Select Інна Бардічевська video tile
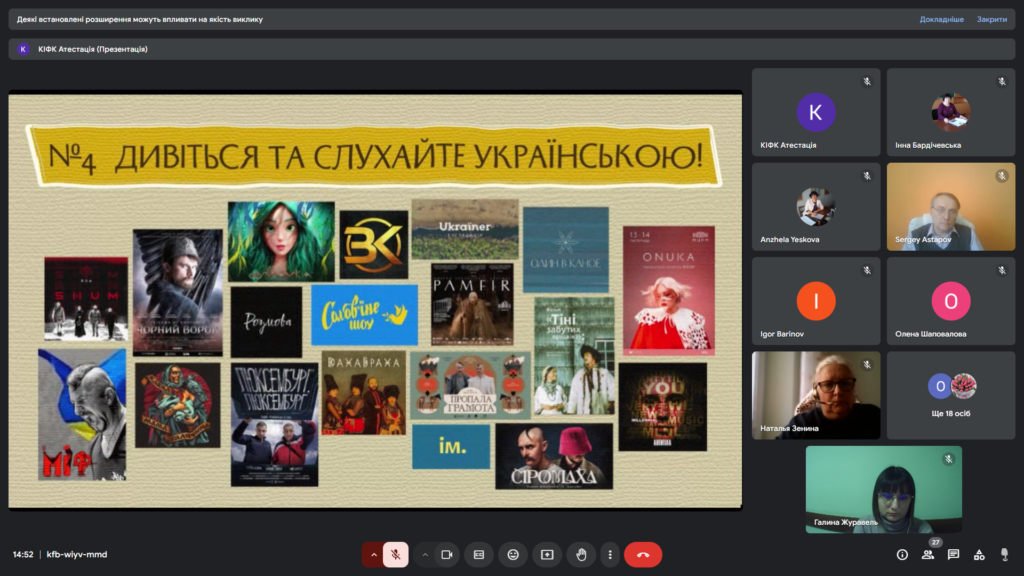 pos(951,112)
